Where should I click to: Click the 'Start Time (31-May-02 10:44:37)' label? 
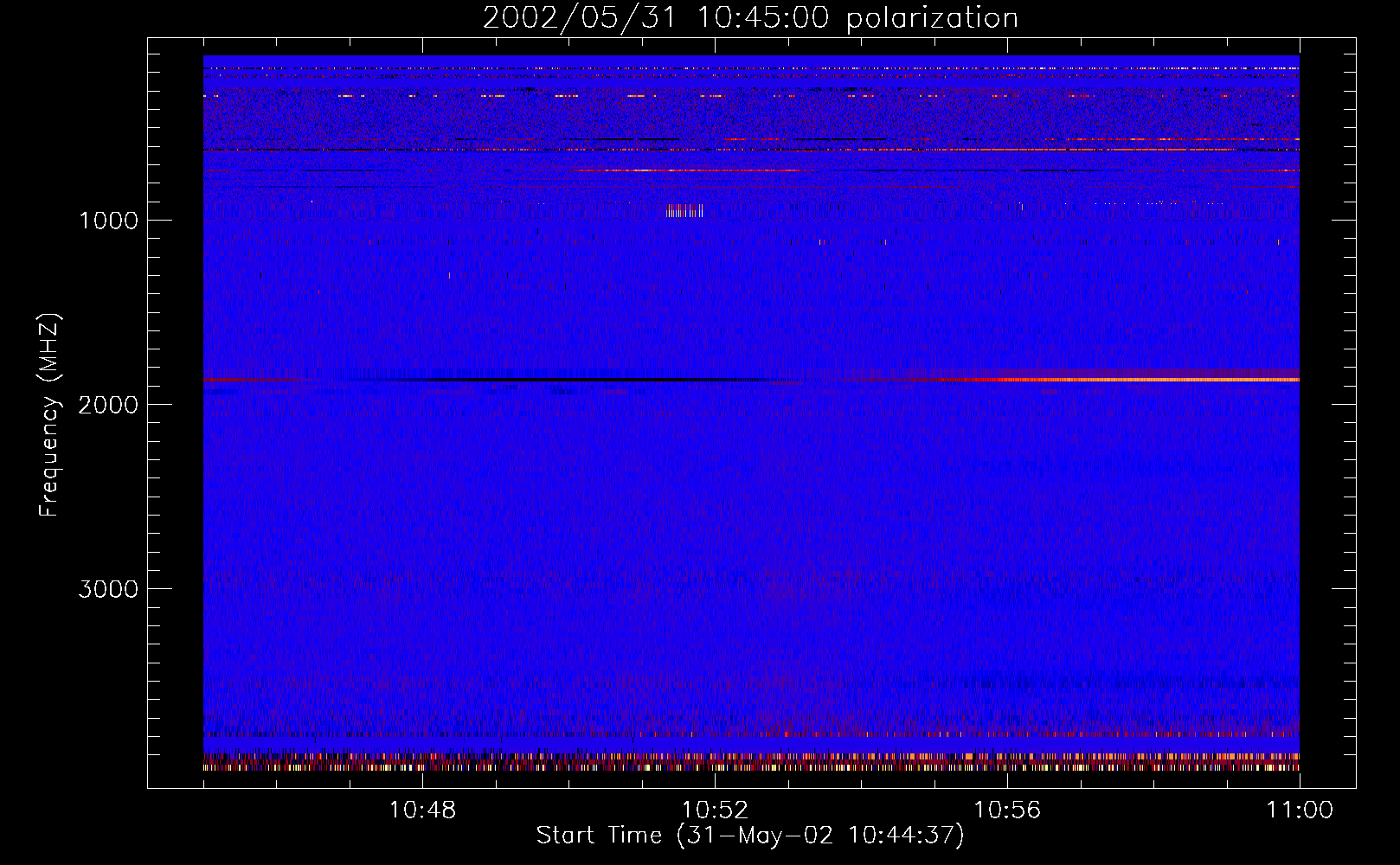point(750,836)
